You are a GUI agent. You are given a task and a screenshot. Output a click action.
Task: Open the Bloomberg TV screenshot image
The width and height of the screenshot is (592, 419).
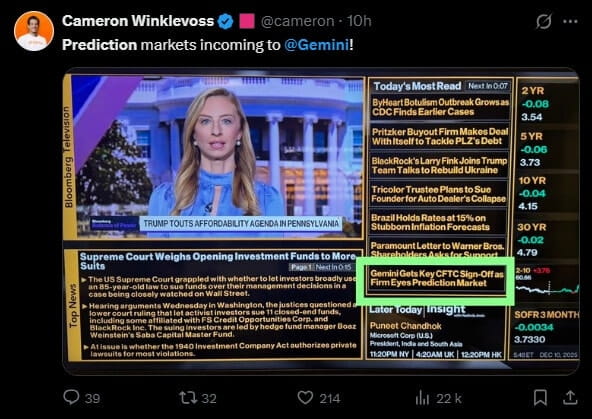tap(321, 221)
